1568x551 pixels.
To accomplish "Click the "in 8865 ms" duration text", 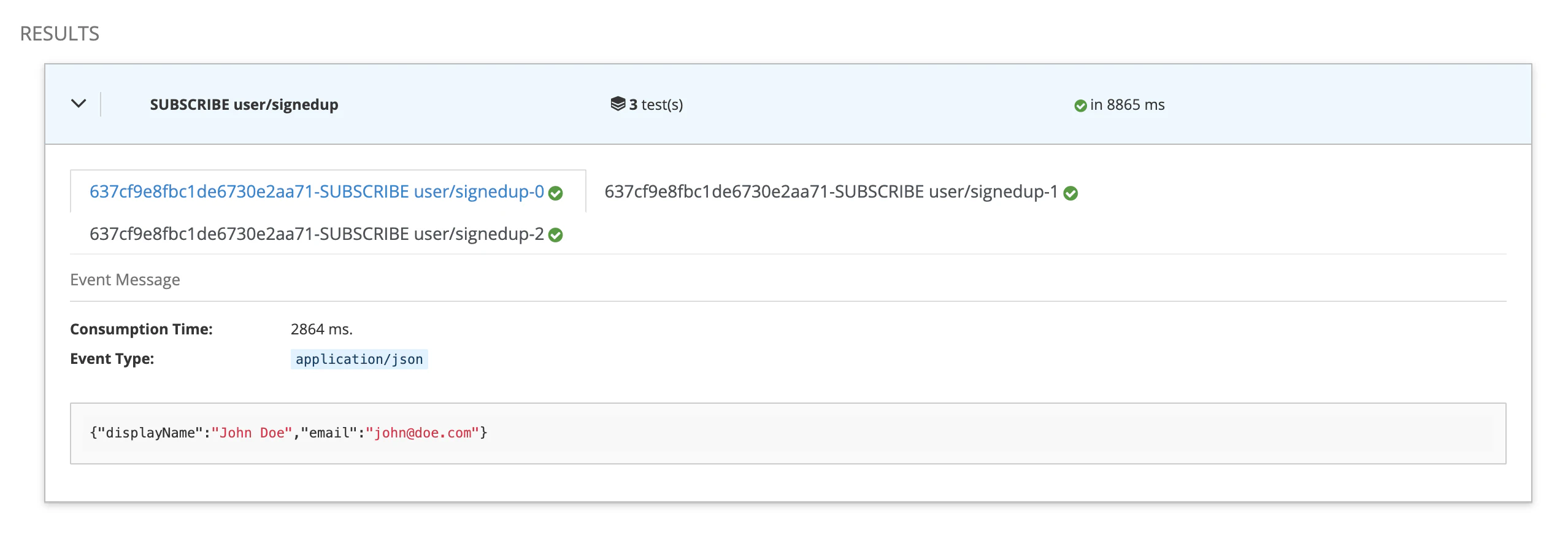I will point(1127,105).
